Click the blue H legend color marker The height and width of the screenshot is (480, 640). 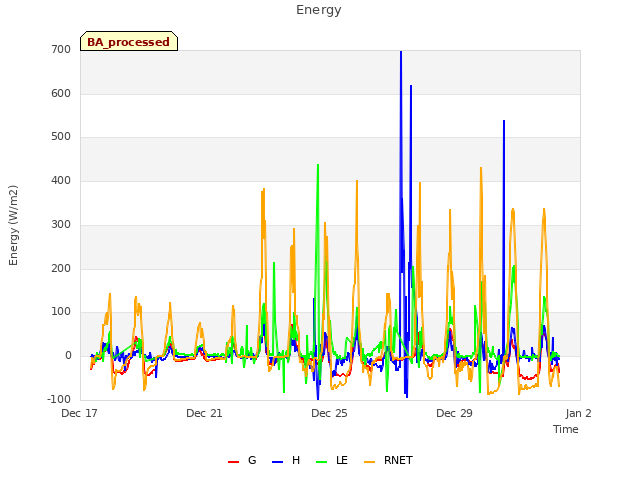tap(277, 462)
